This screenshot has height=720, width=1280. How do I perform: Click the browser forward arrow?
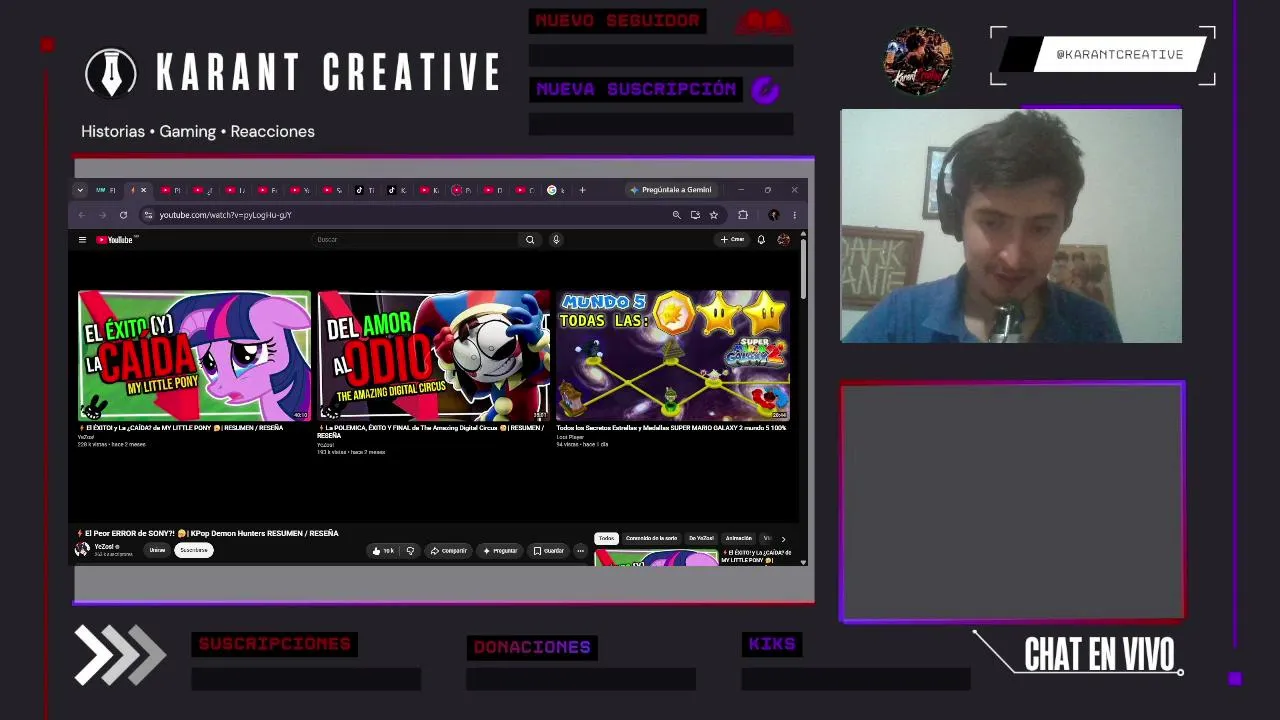pyautogui.click(x=103, y=215)
